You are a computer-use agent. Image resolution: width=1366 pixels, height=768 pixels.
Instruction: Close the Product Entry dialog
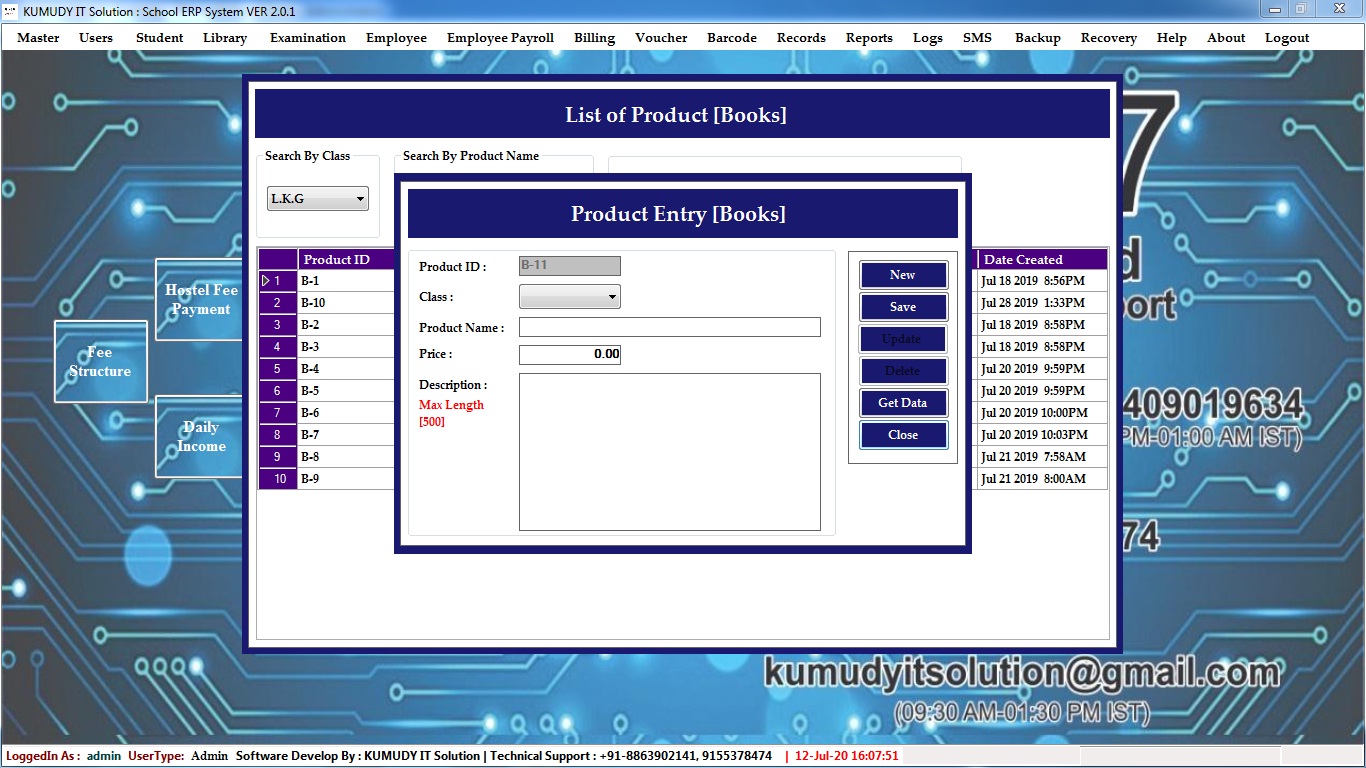tap(902, 435)
